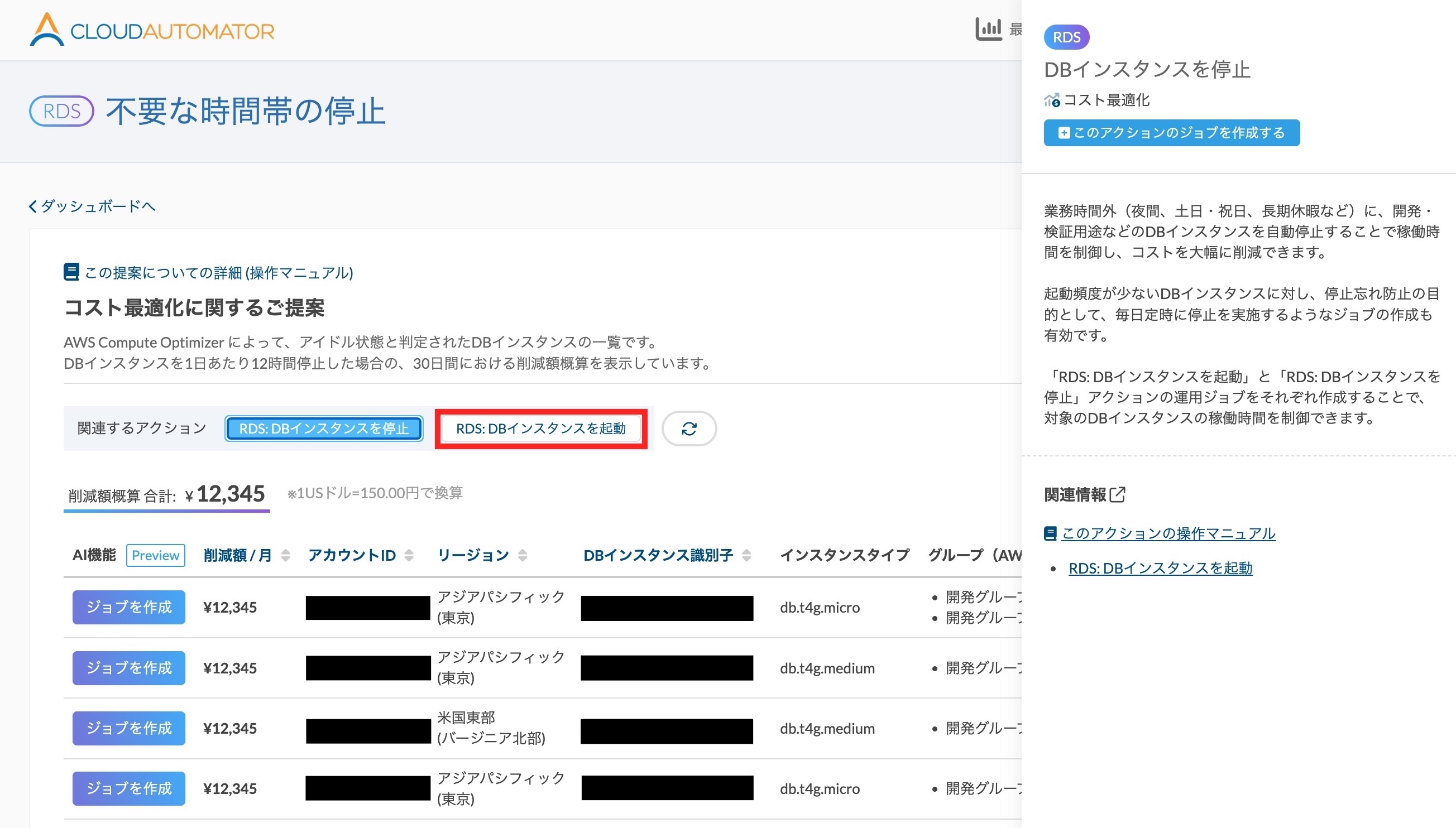Click the book icon beside このアクションの操作マニュアル
The height and width of the screenshot is (828, 1456).
click(x=1050, y=533)
